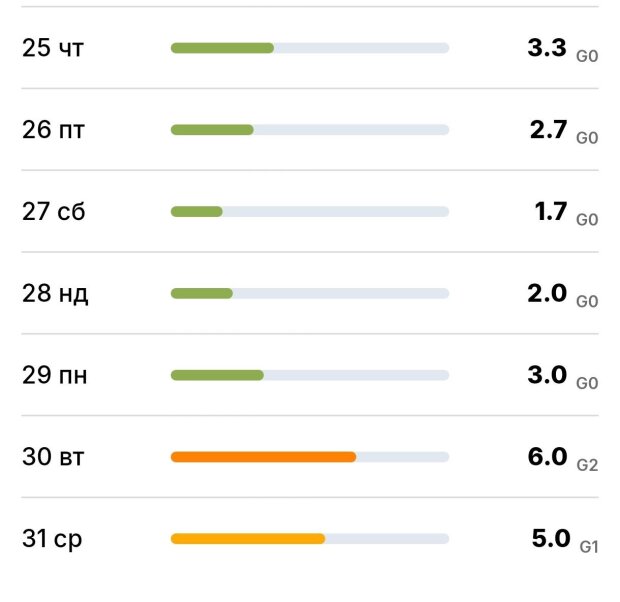Click the G2 storm level label
This screenshot has height=602, width=620.
click(588, 465)
